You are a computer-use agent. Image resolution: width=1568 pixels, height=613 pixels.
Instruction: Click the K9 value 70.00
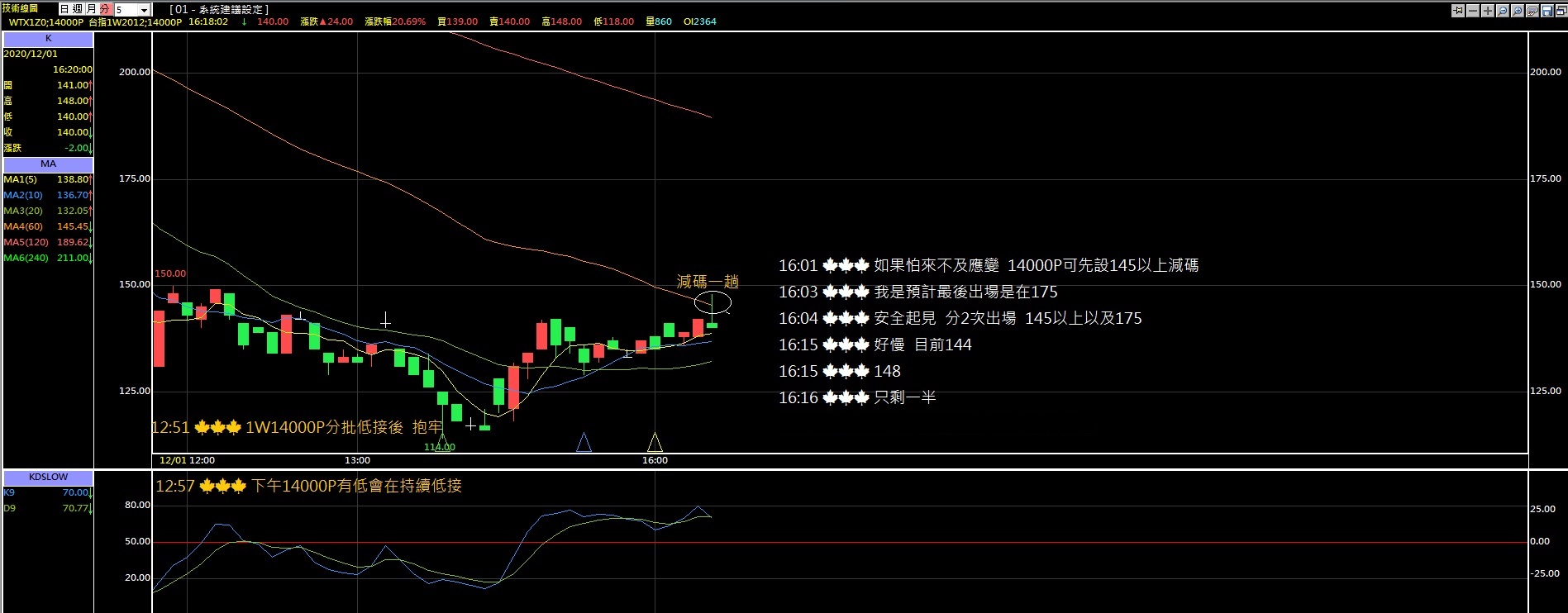click(x=75, y=492)
